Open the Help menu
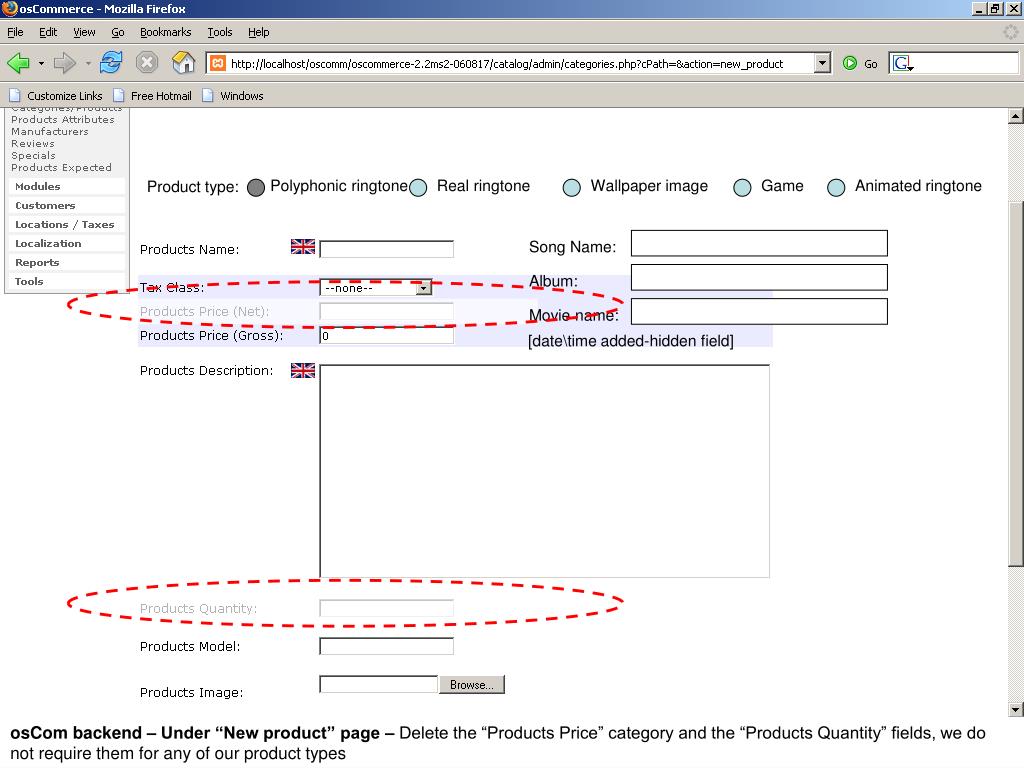The height and width of the screenshot is (768, 1024). (x=259, y=32)
